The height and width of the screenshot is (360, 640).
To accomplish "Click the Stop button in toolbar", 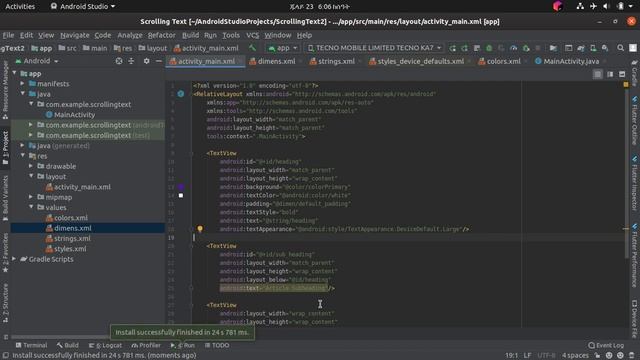I will (x=538, y=48).
